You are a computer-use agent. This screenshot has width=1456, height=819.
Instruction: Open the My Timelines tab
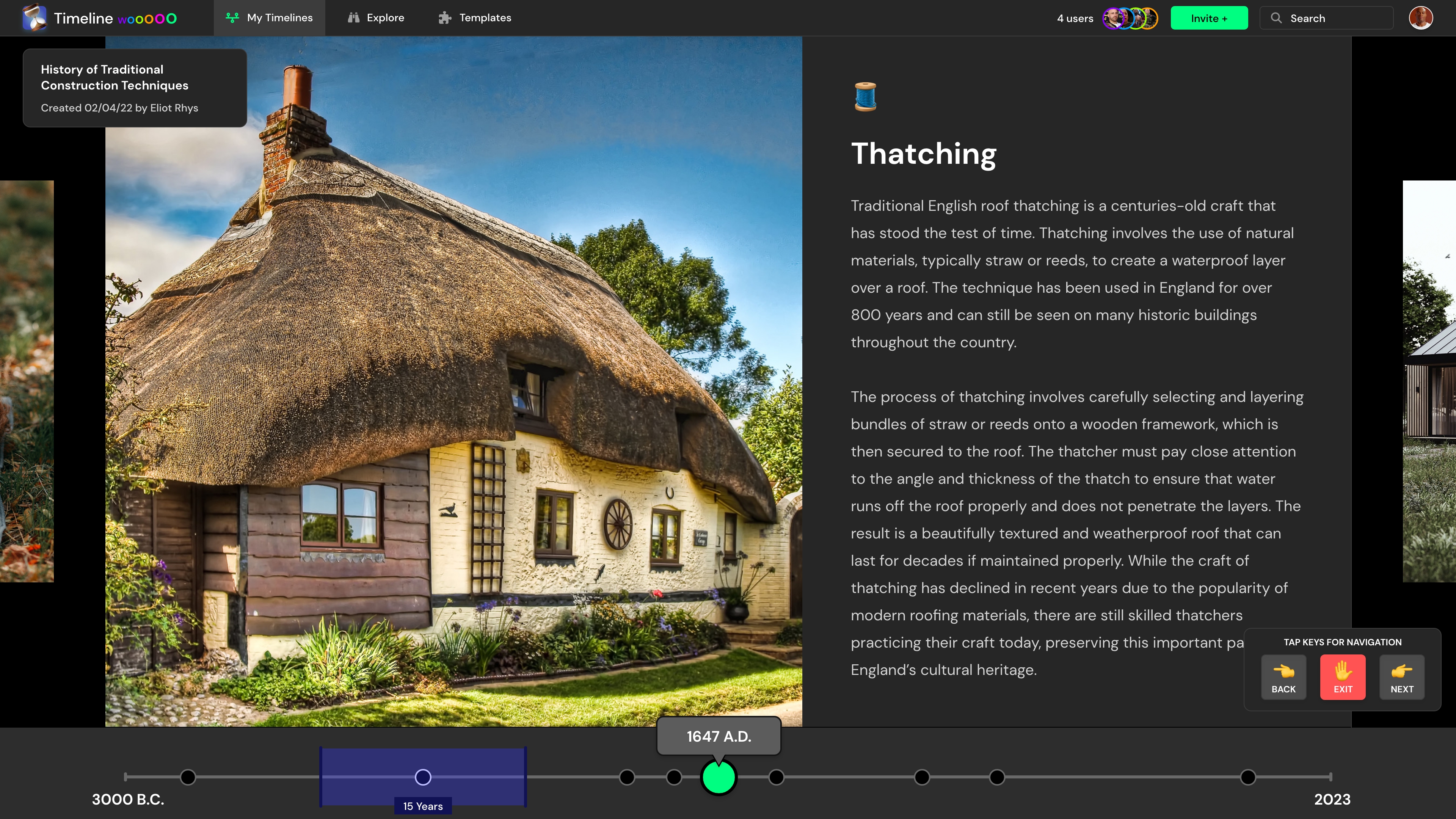pyautogui.click(x=269, y=17)
